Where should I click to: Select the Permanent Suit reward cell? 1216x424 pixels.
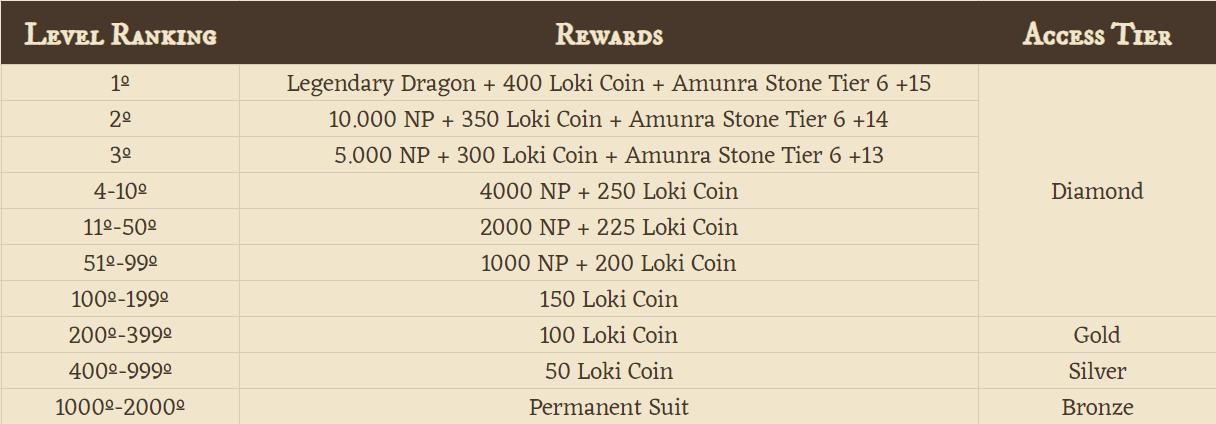coord(609,407)
